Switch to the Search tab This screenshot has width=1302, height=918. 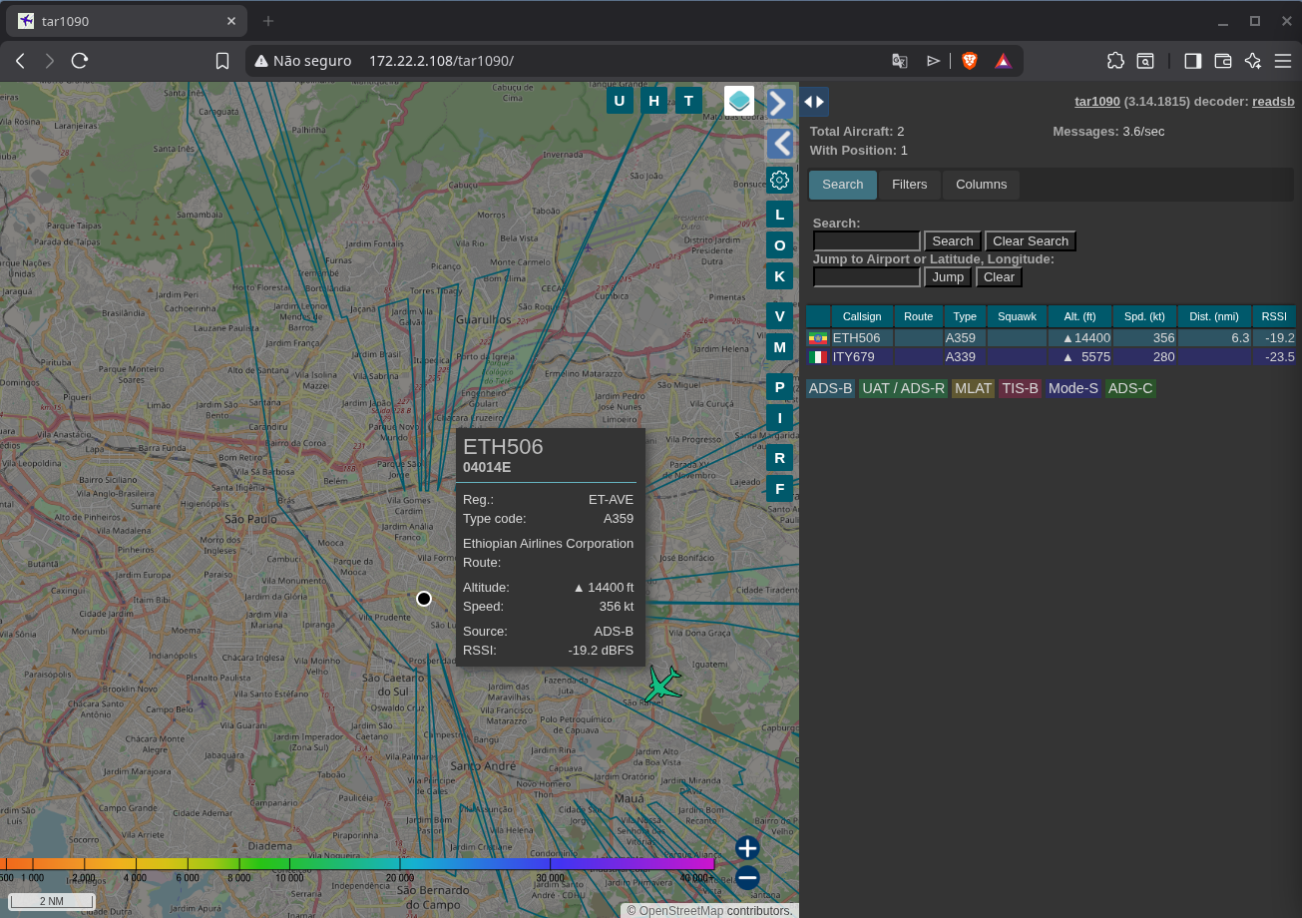click(843, 185)
